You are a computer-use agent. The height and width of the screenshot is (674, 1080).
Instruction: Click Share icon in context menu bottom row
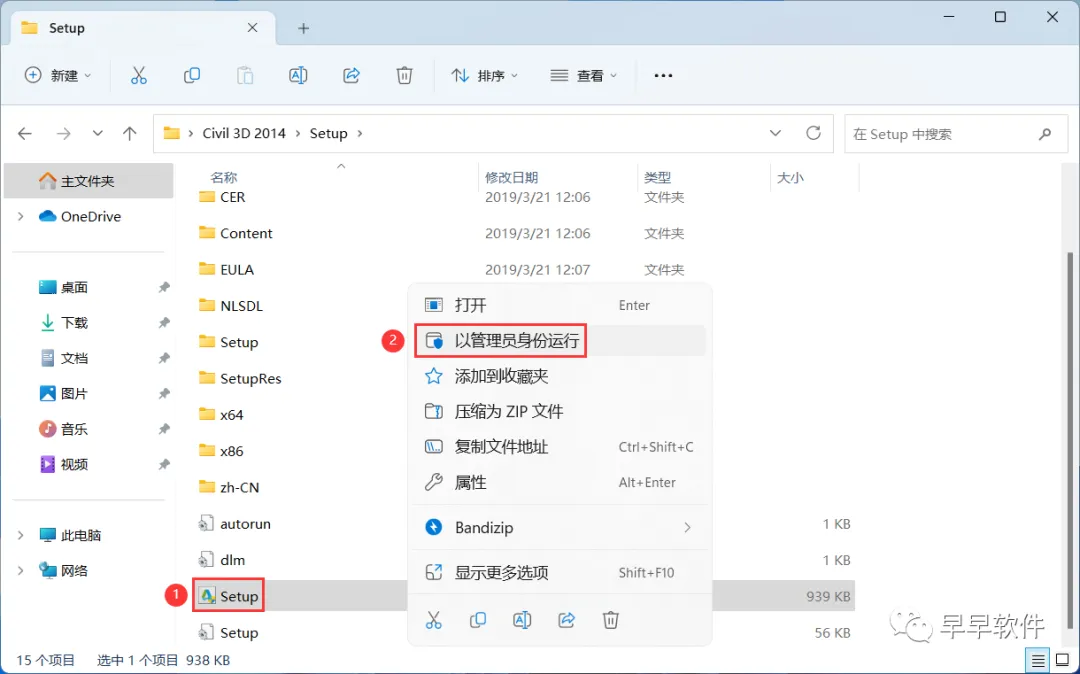tap(566, 620)
